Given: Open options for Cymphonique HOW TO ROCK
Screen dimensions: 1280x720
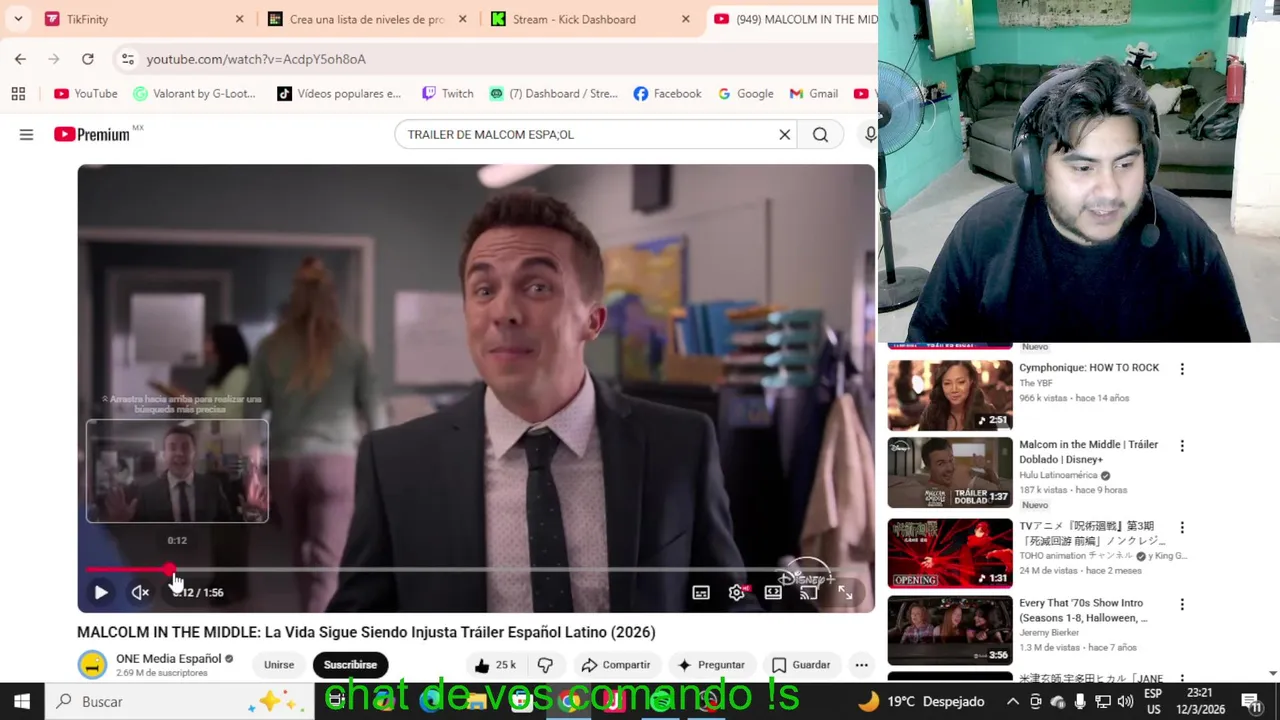Looking at the screenshot, I should pos(1182,369).
